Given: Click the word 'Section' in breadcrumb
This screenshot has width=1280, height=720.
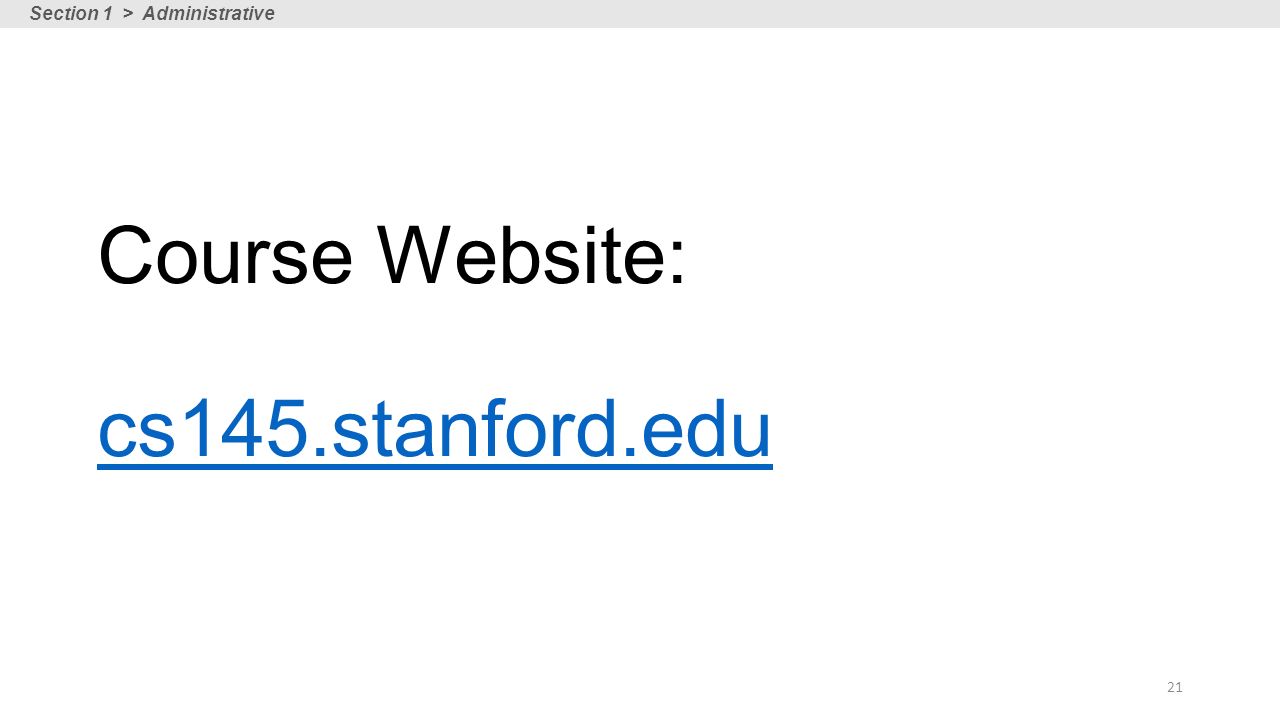Looking at the screenshot, I should pos(63,13).
